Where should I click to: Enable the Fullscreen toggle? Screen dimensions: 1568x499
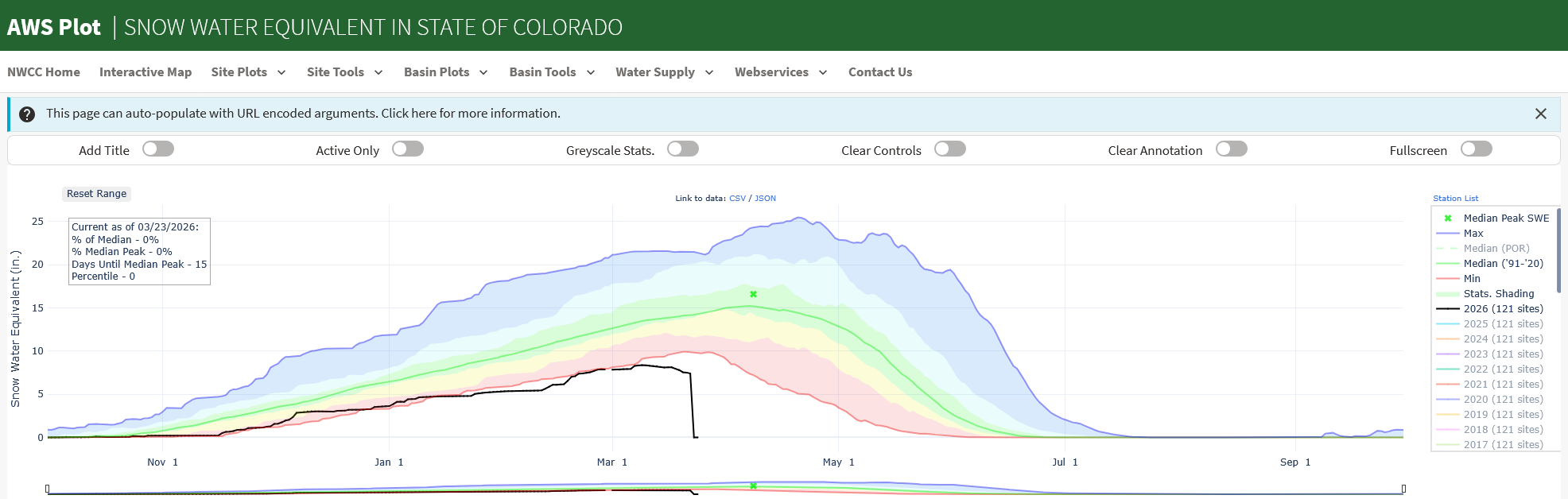click(1476, 149)
